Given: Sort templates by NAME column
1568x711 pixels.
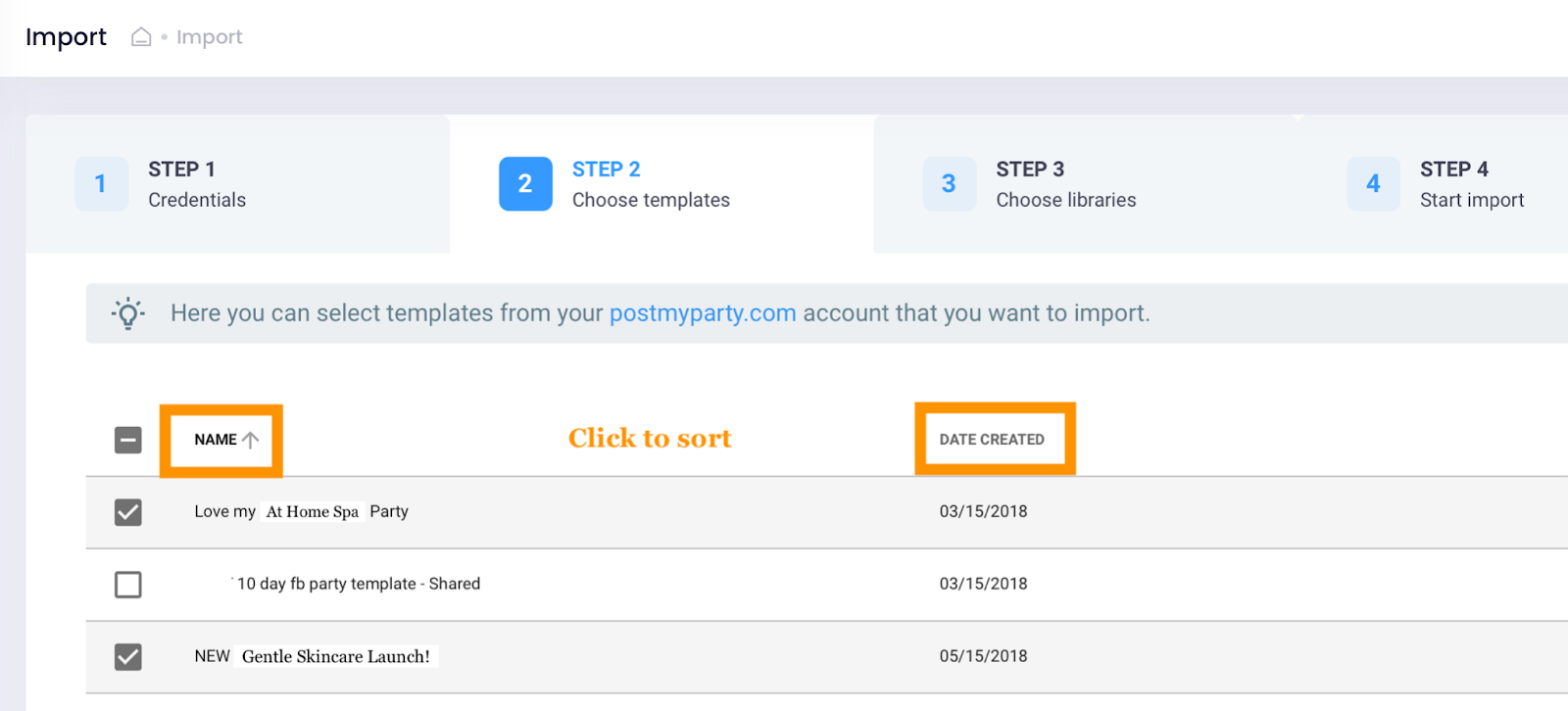Looking at the screenshot, I should pyautogui.click(x=216, y=440).
